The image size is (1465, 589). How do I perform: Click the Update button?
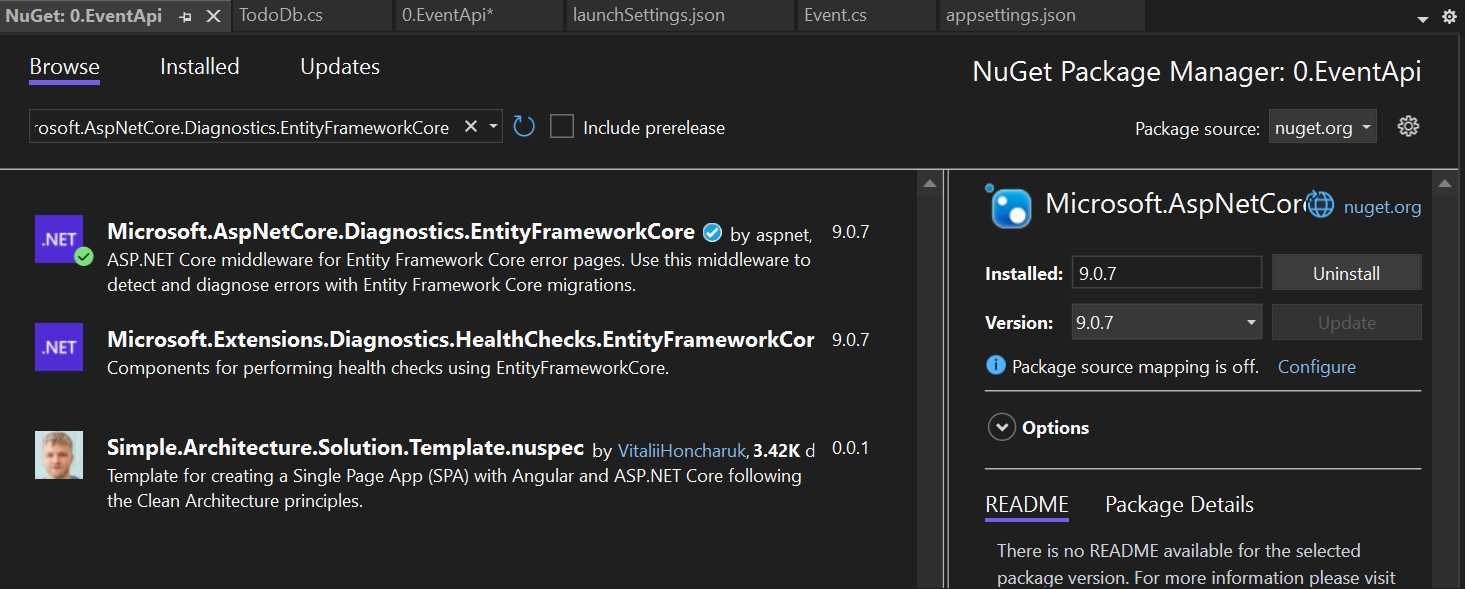pos(1346,322)
